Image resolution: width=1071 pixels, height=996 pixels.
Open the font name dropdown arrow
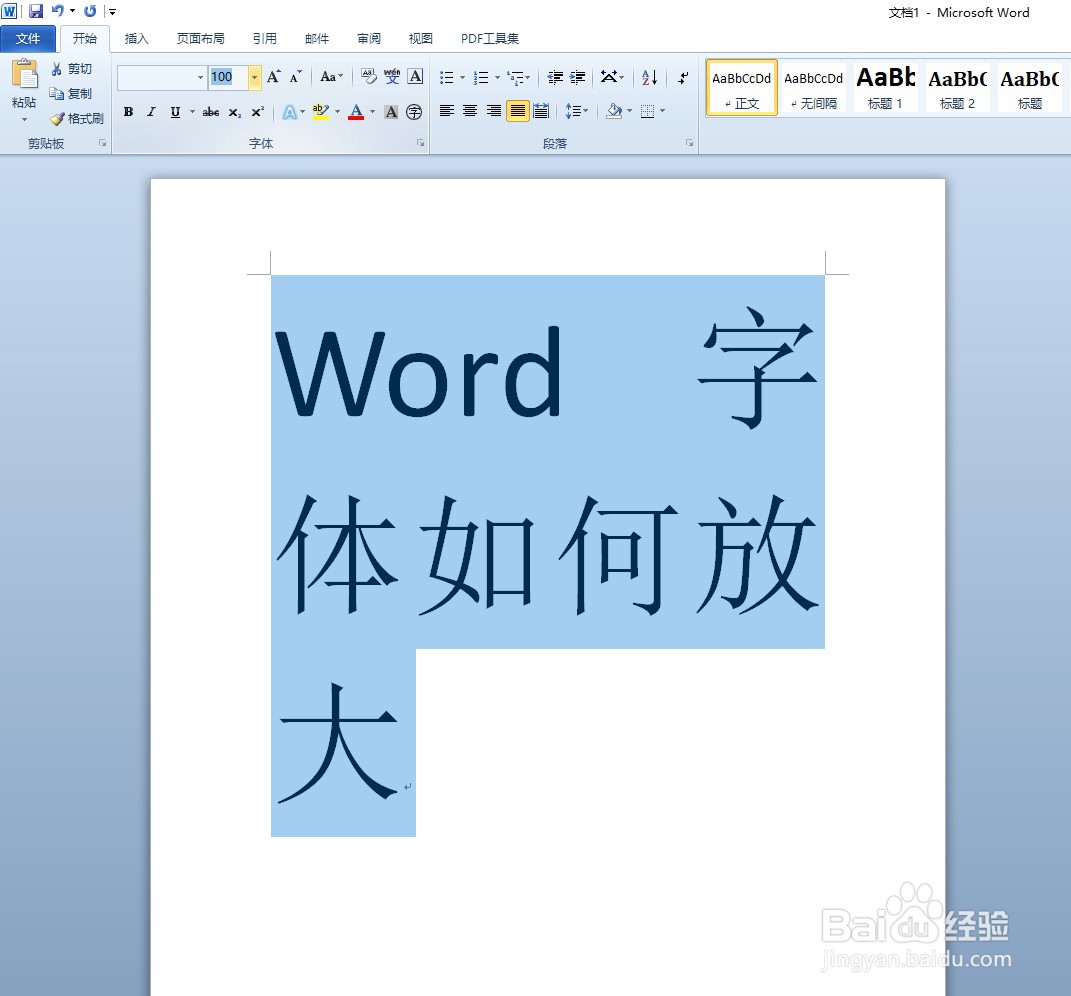pos(200,77)
